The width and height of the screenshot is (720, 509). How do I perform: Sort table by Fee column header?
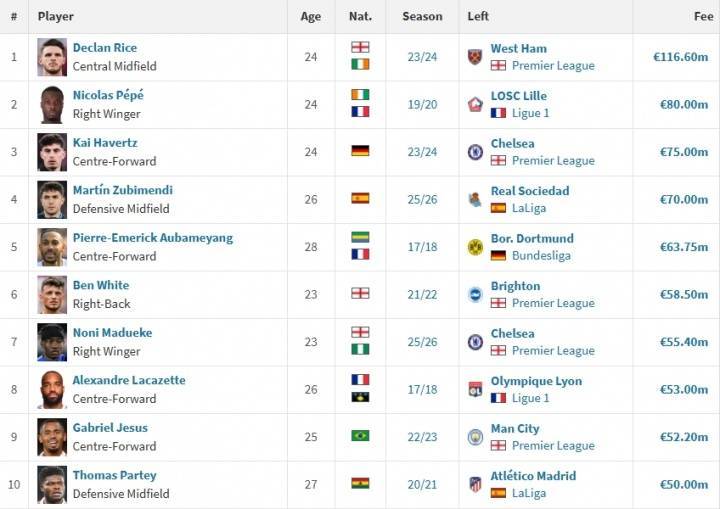coord(703,17)
